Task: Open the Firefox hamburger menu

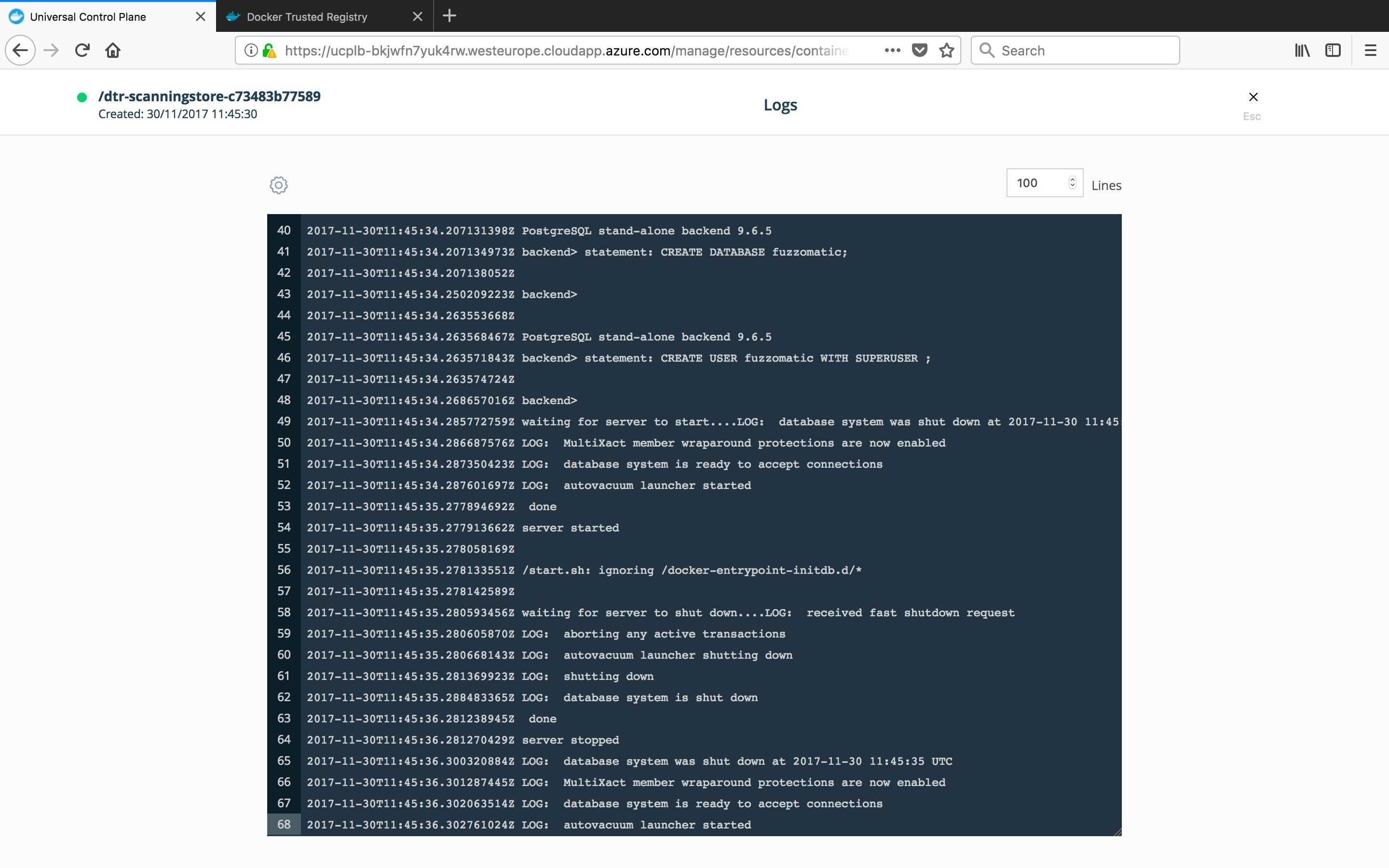Action: click(x=1371, y=50)
